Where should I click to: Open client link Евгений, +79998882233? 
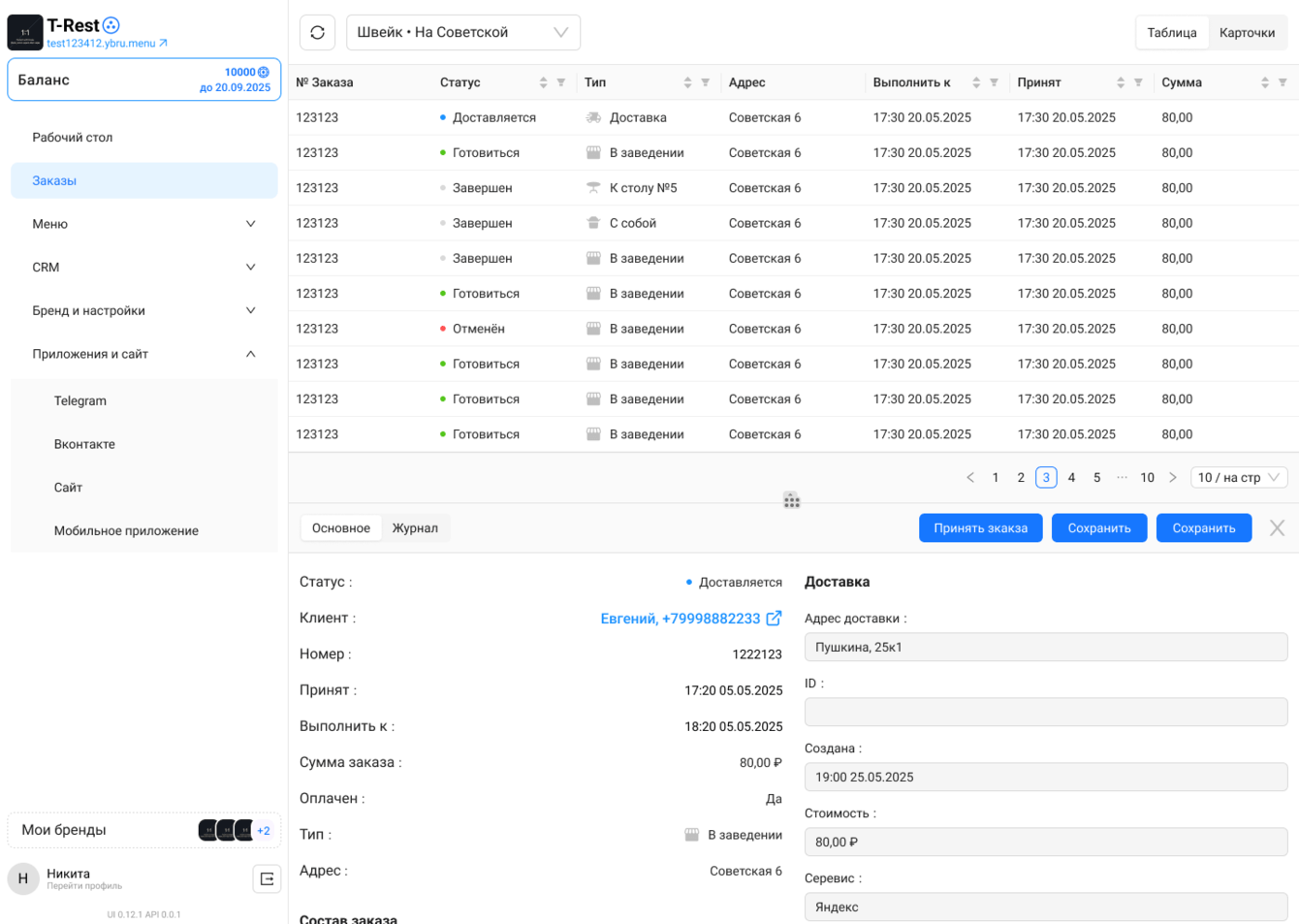pyautogui.click(x=681, y=618)
